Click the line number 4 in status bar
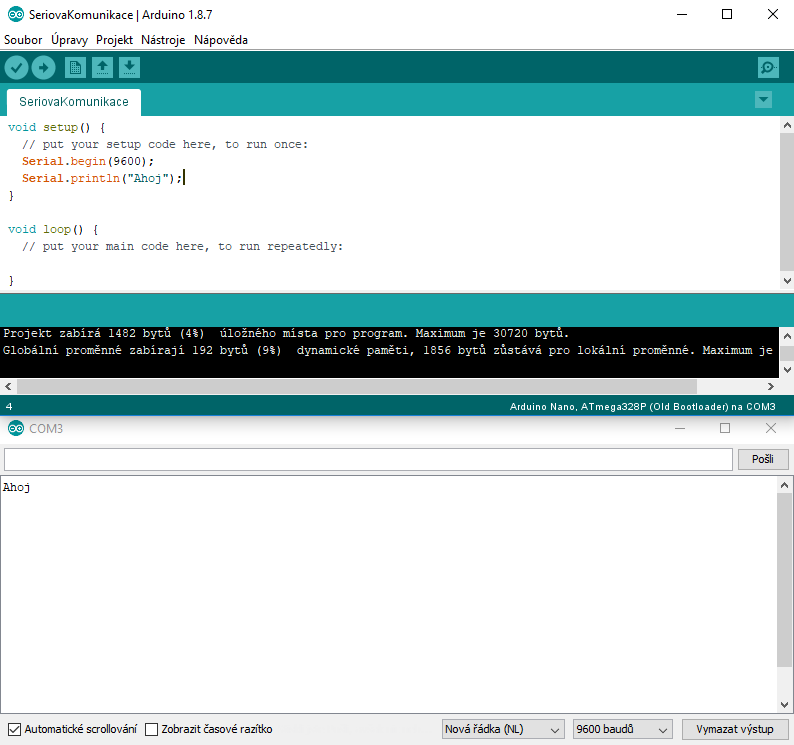 pos(9,407)
